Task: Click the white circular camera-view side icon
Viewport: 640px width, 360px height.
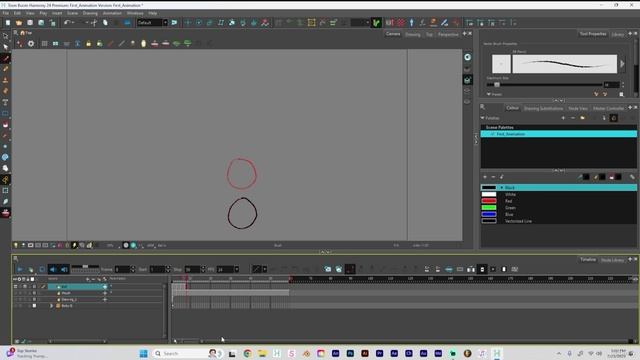Action: (x=467, y=58)
